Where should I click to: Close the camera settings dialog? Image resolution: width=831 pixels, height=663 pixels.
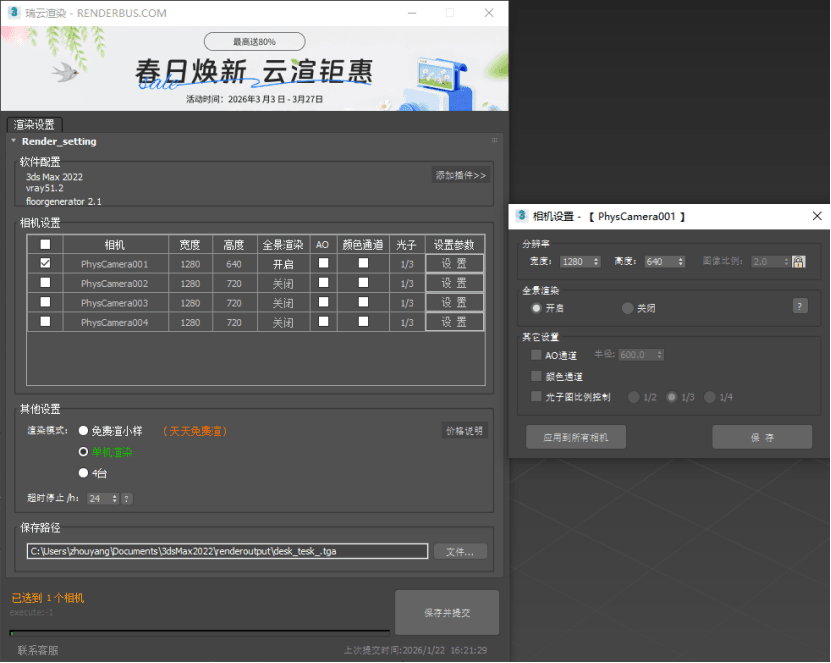point(817,216)
